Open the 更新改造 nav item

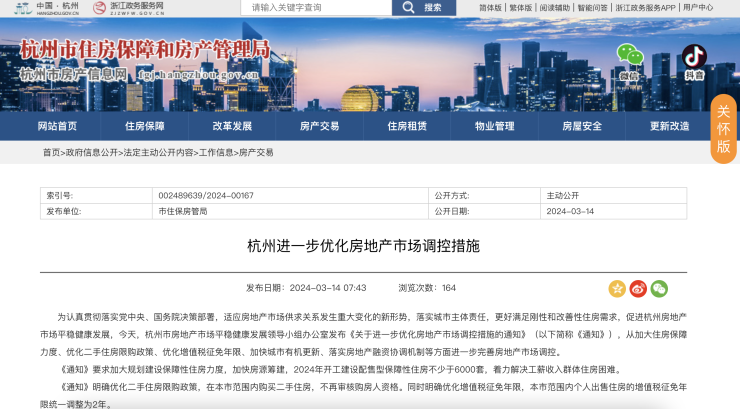(x=669, y=126)
